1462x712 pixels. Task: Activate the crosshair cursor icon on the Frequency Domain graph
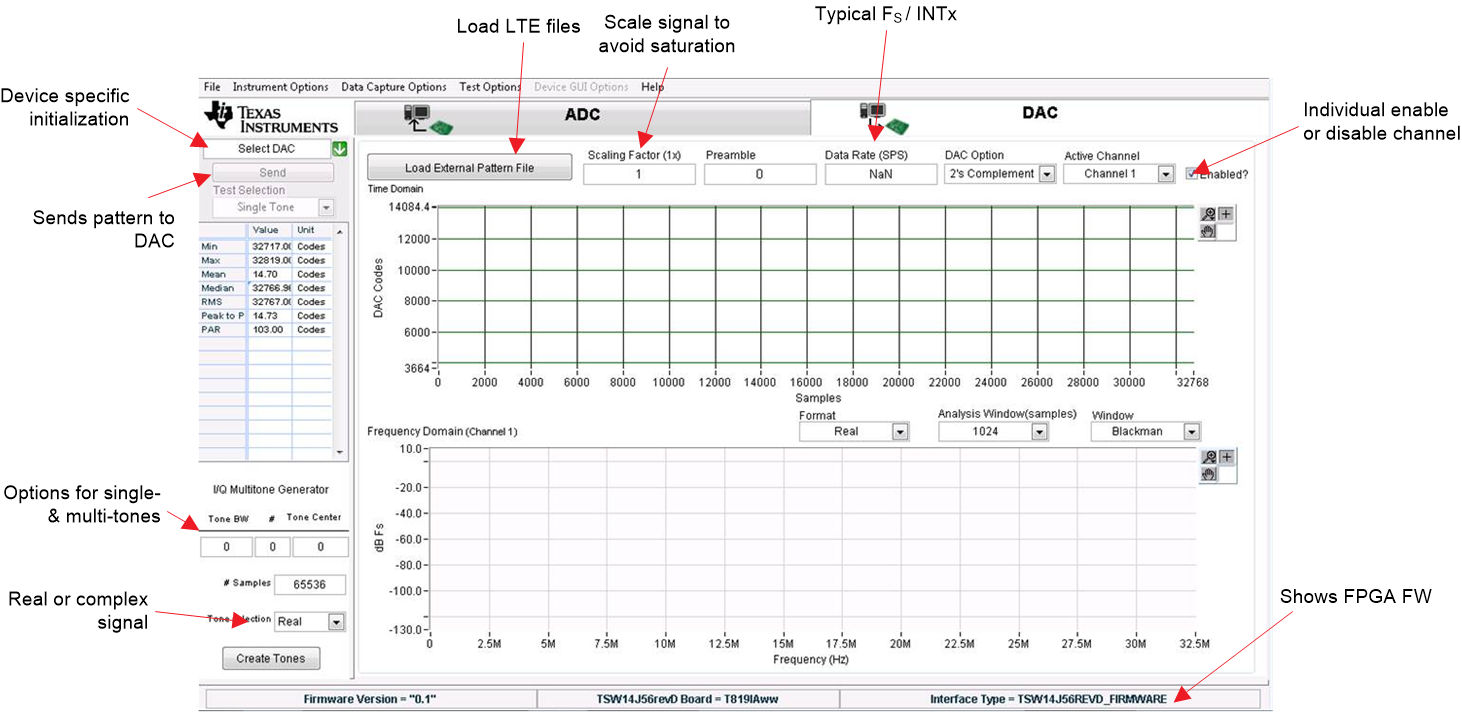[x=1226, y=456]
